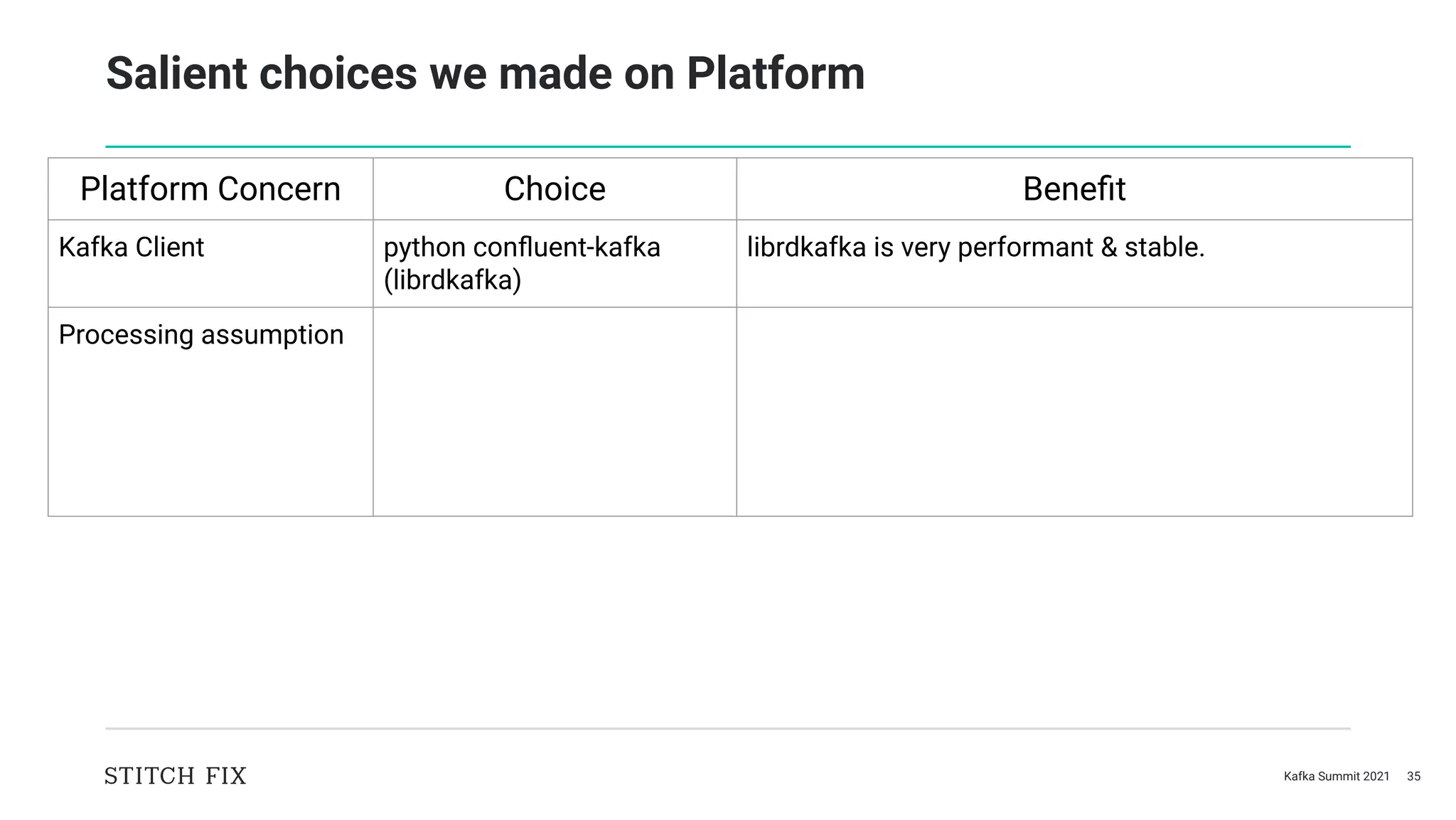Viewport: 1456px width, 820px height.
Task: Click the 'python confluent-kafka (librdkafka)' cell
Action: click(522, 264)
